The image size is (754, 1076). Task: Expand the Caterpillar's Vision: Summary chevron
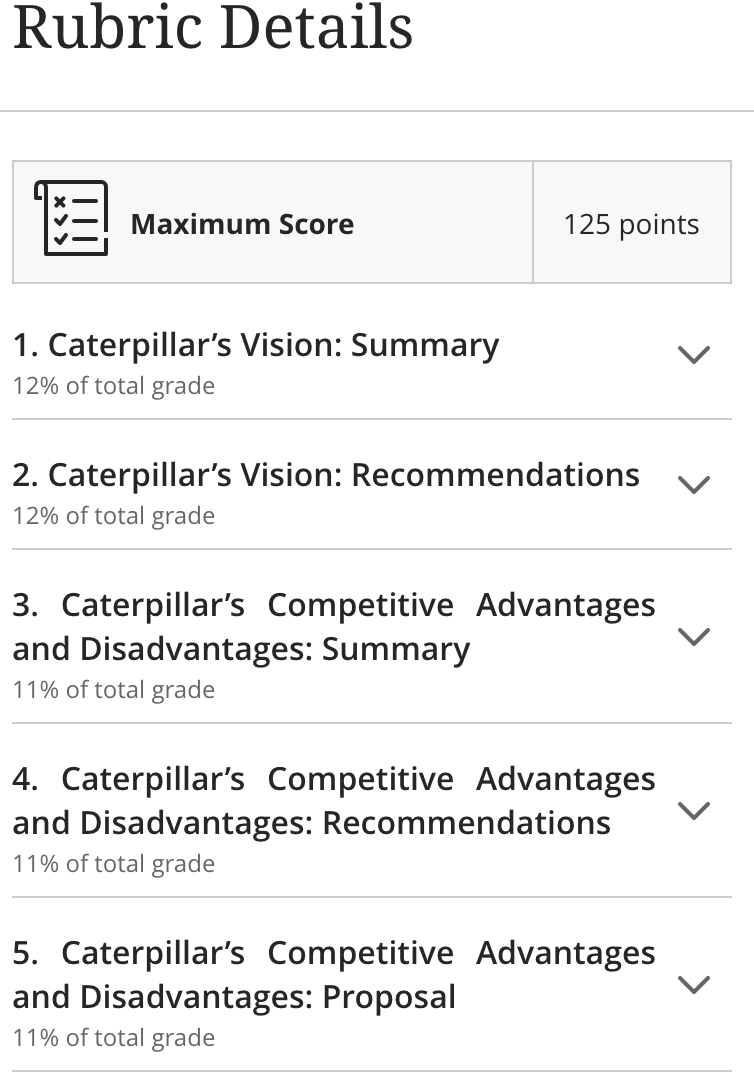(x=694, y=355)
